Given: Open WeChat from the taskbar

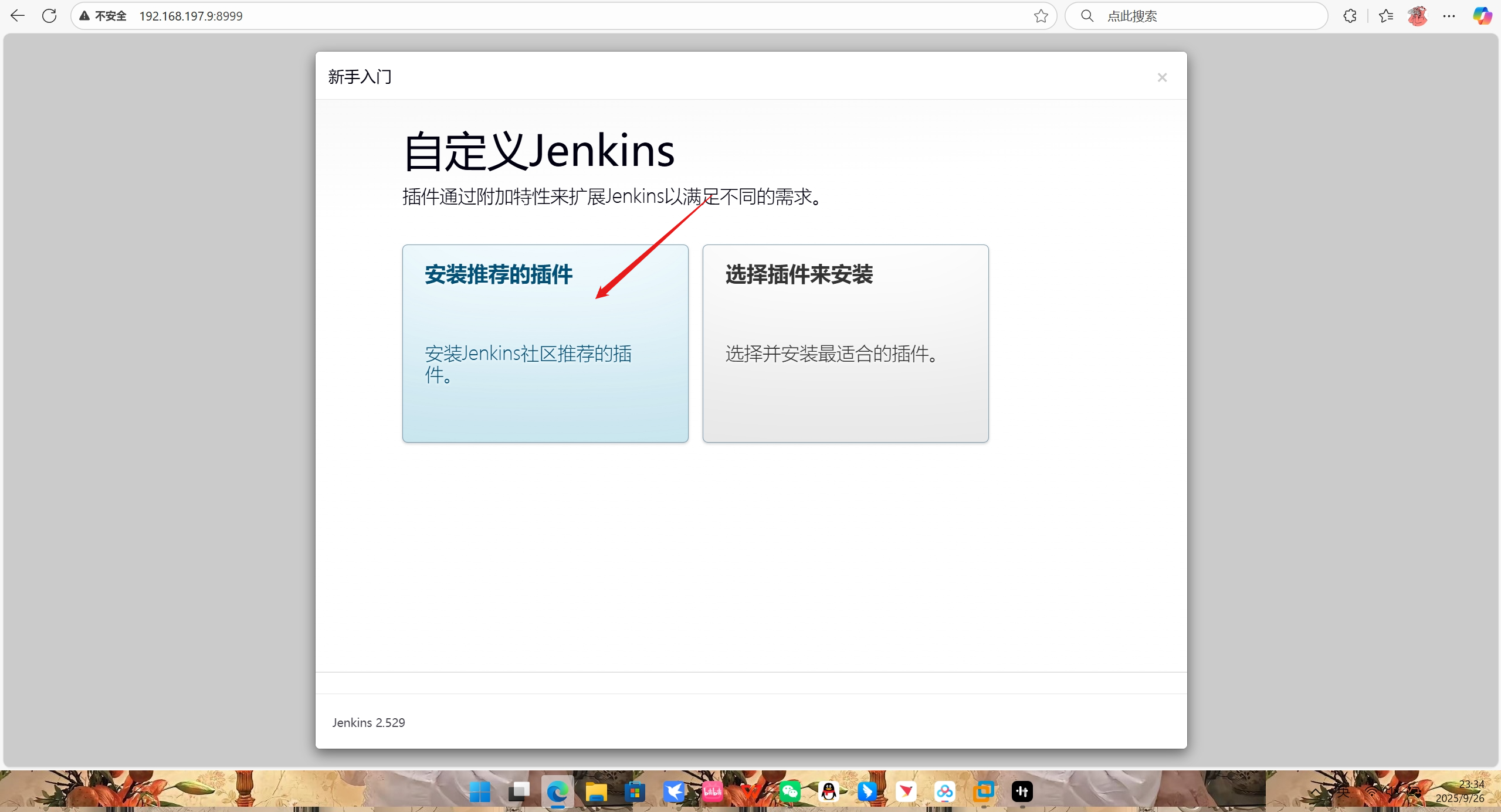Looking at the screenshot, I should coord(790,791).
